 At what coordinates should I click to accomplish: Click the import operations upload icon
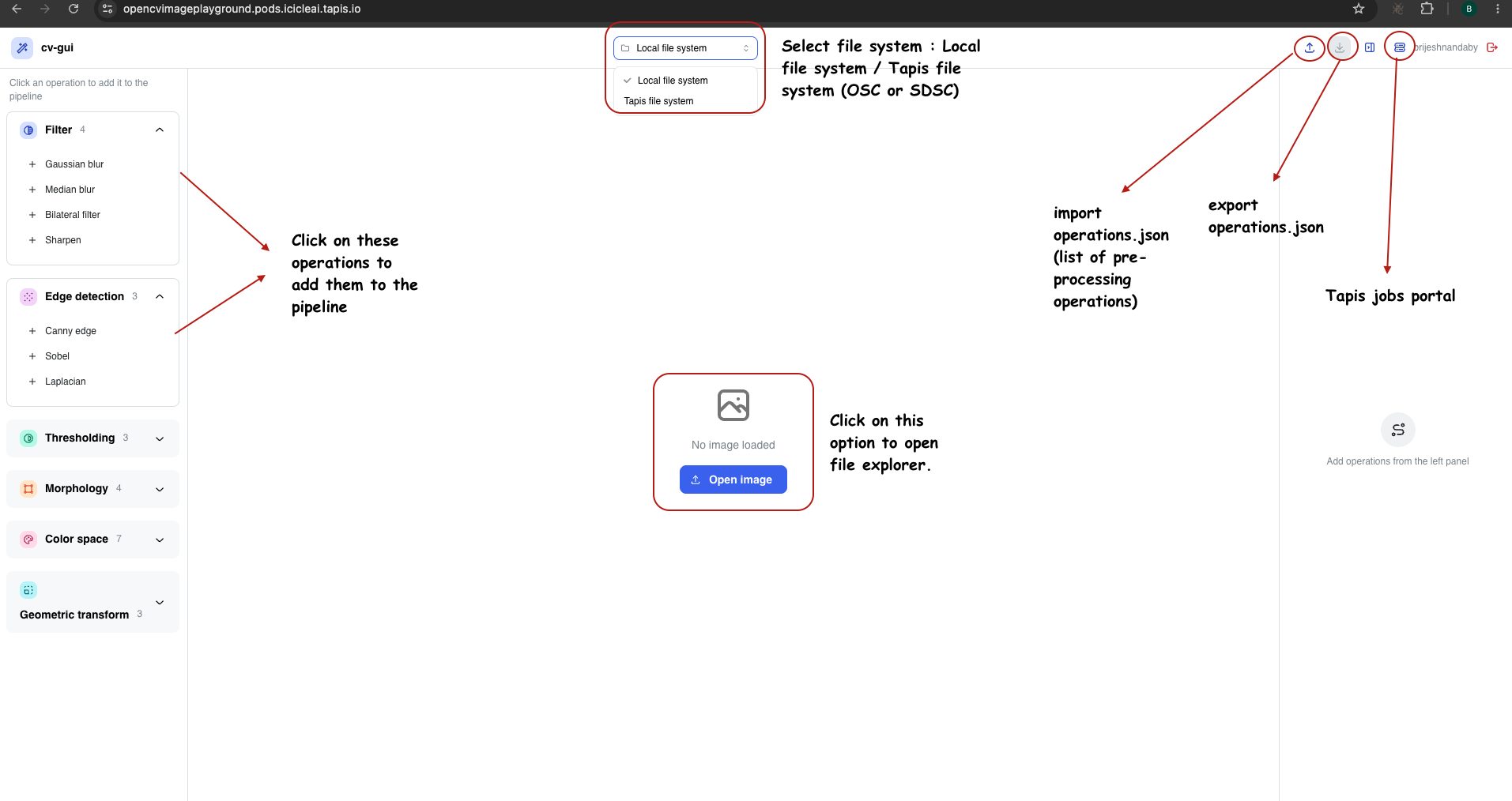coord(1310,47)
